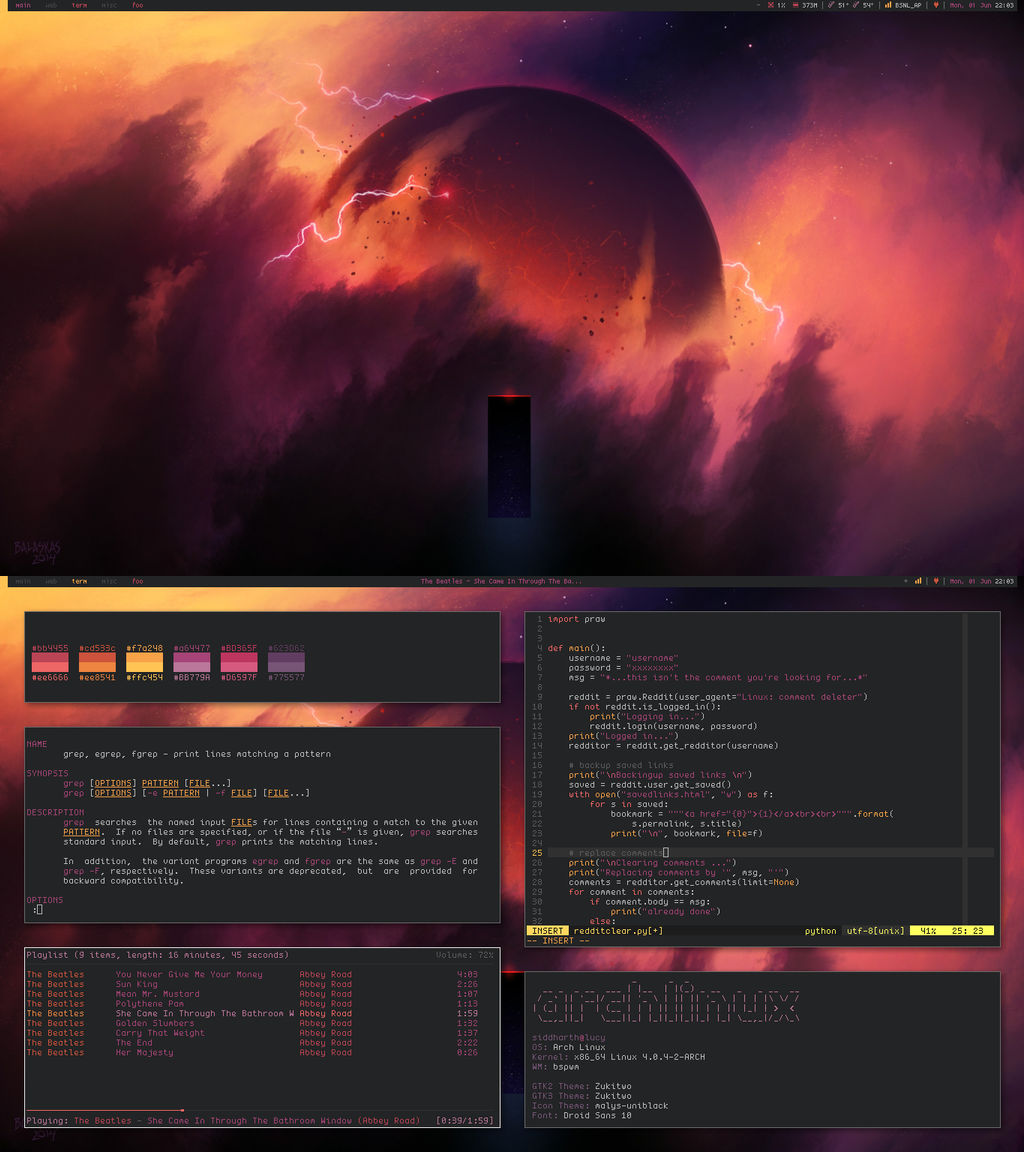Click the CPU usage icon showing 1%

[x=771, y=5]
